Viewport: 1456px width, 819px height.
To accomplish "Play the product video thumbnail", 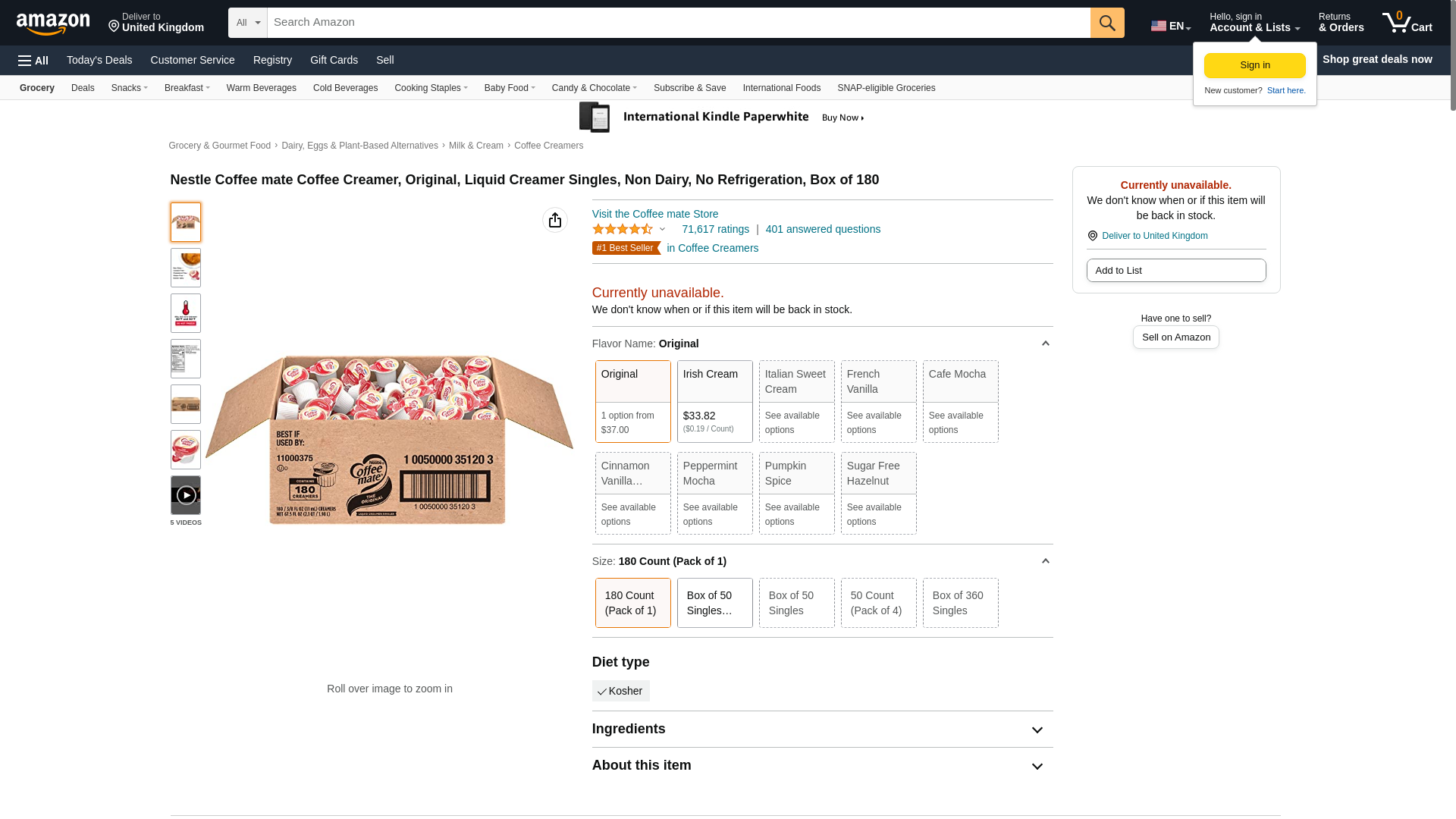I will point(186,495).
